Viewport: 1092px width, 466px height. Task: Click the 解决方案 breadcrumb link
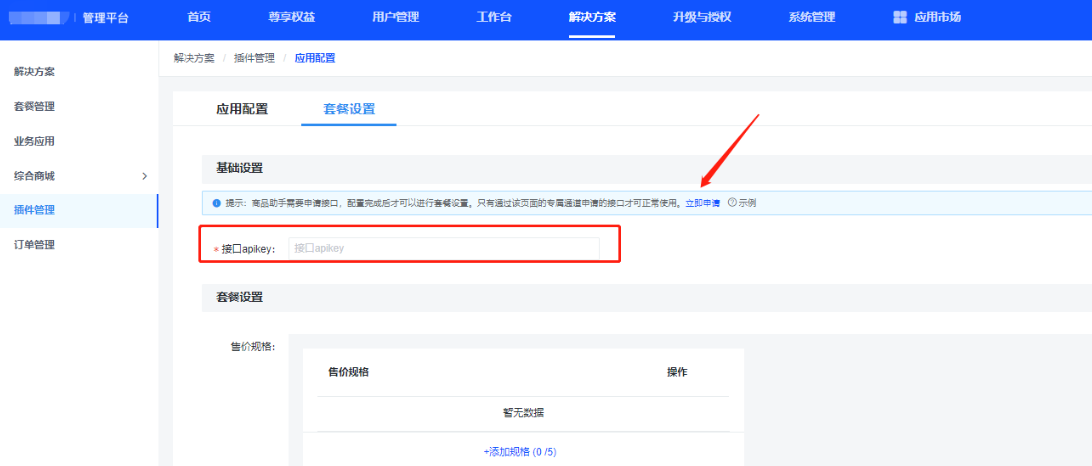point(194,59)
